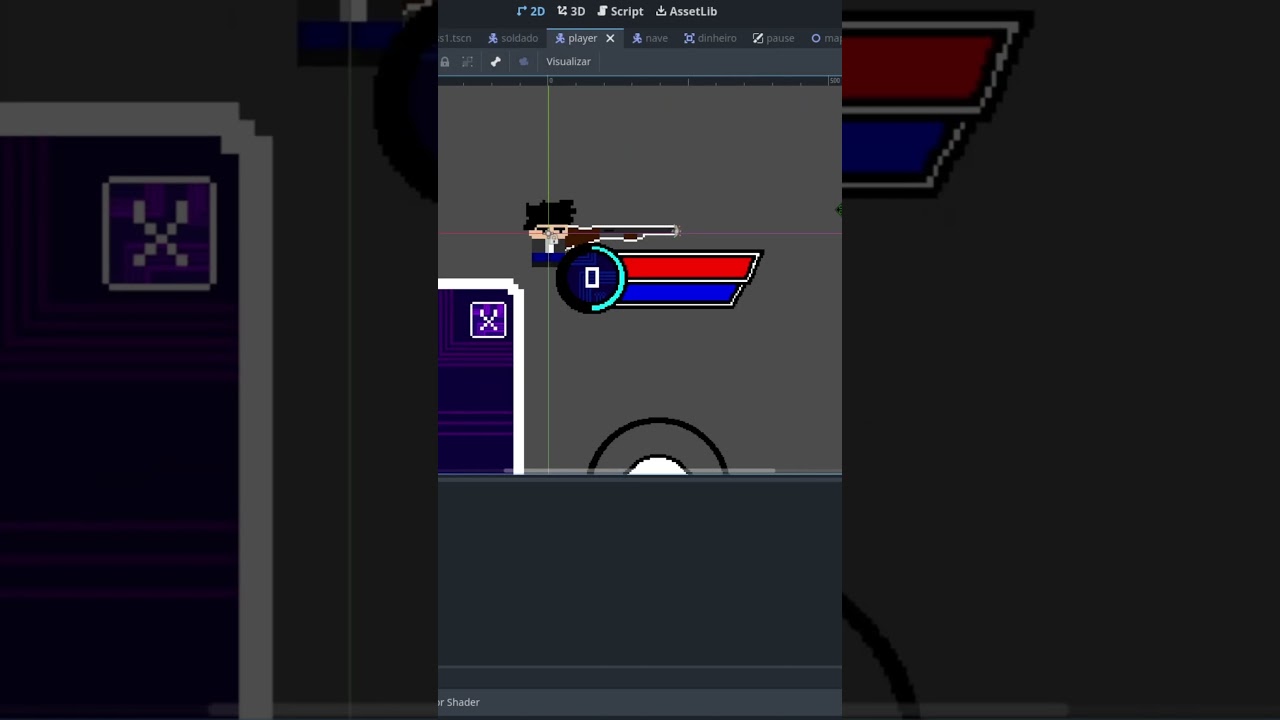
Task: Open the Script workspace
Action: click(620, 11)
